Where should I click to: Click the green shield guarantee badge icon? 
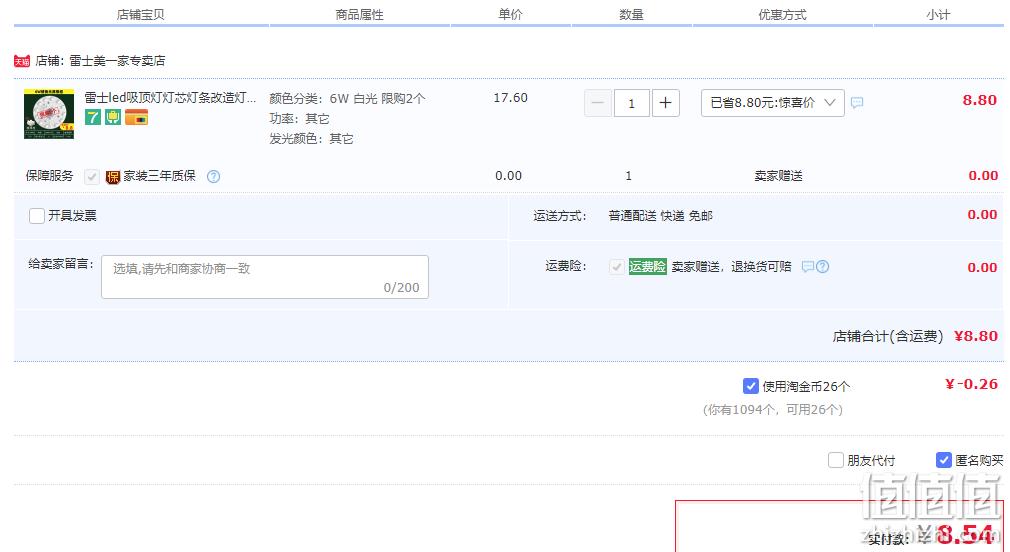point(113,117)
